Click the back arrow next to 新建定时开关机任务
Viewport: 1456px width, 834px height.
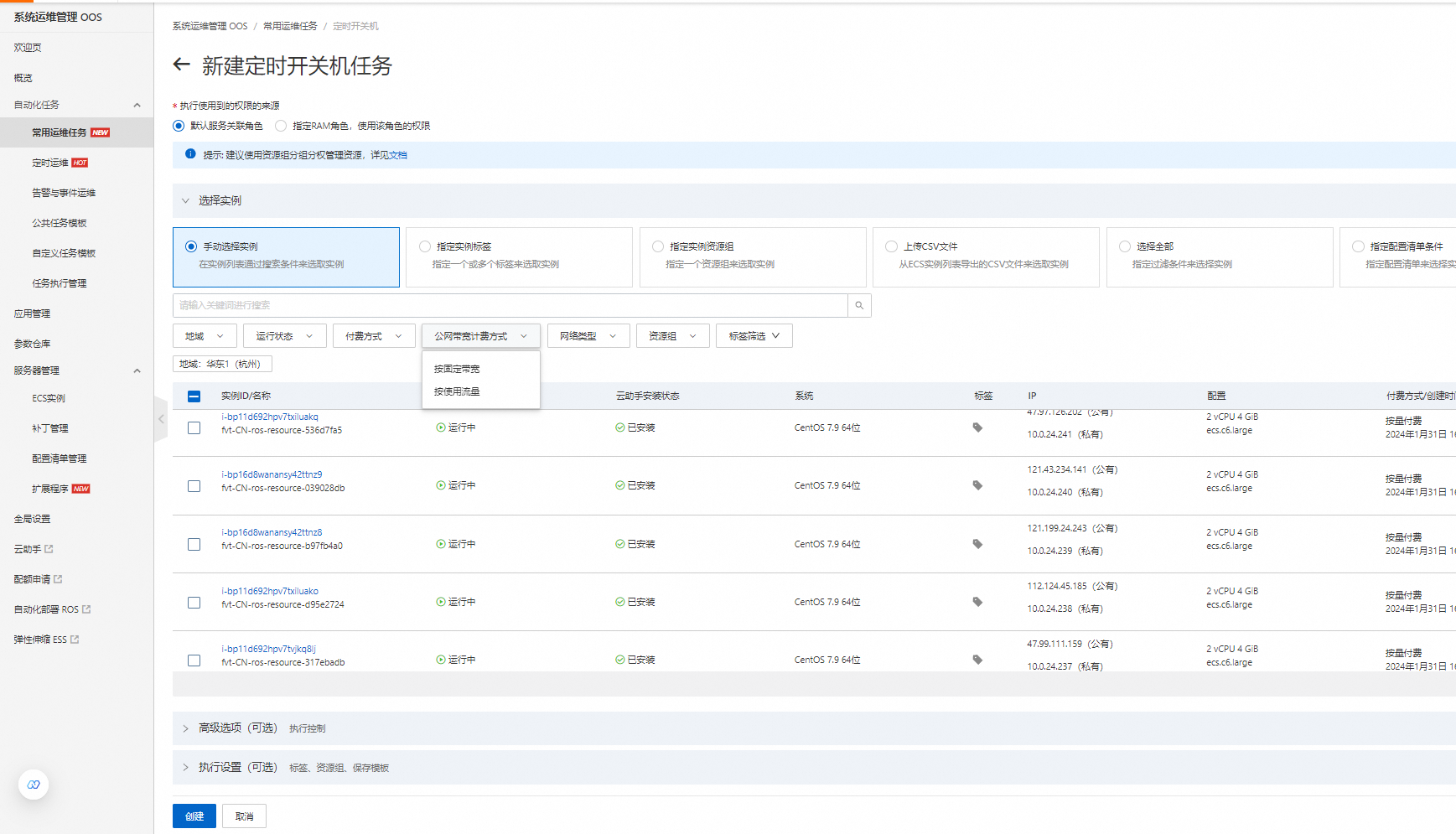pos(181,65)
